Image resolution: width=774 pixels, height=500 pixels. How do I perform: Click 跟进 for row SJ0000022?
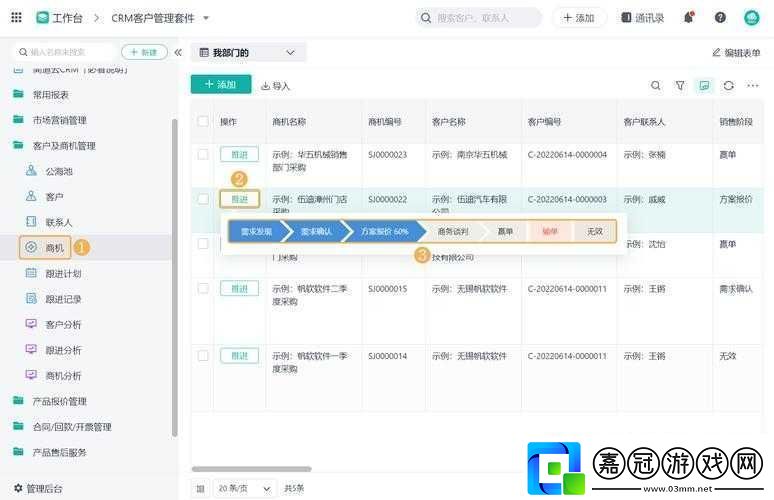239,199
